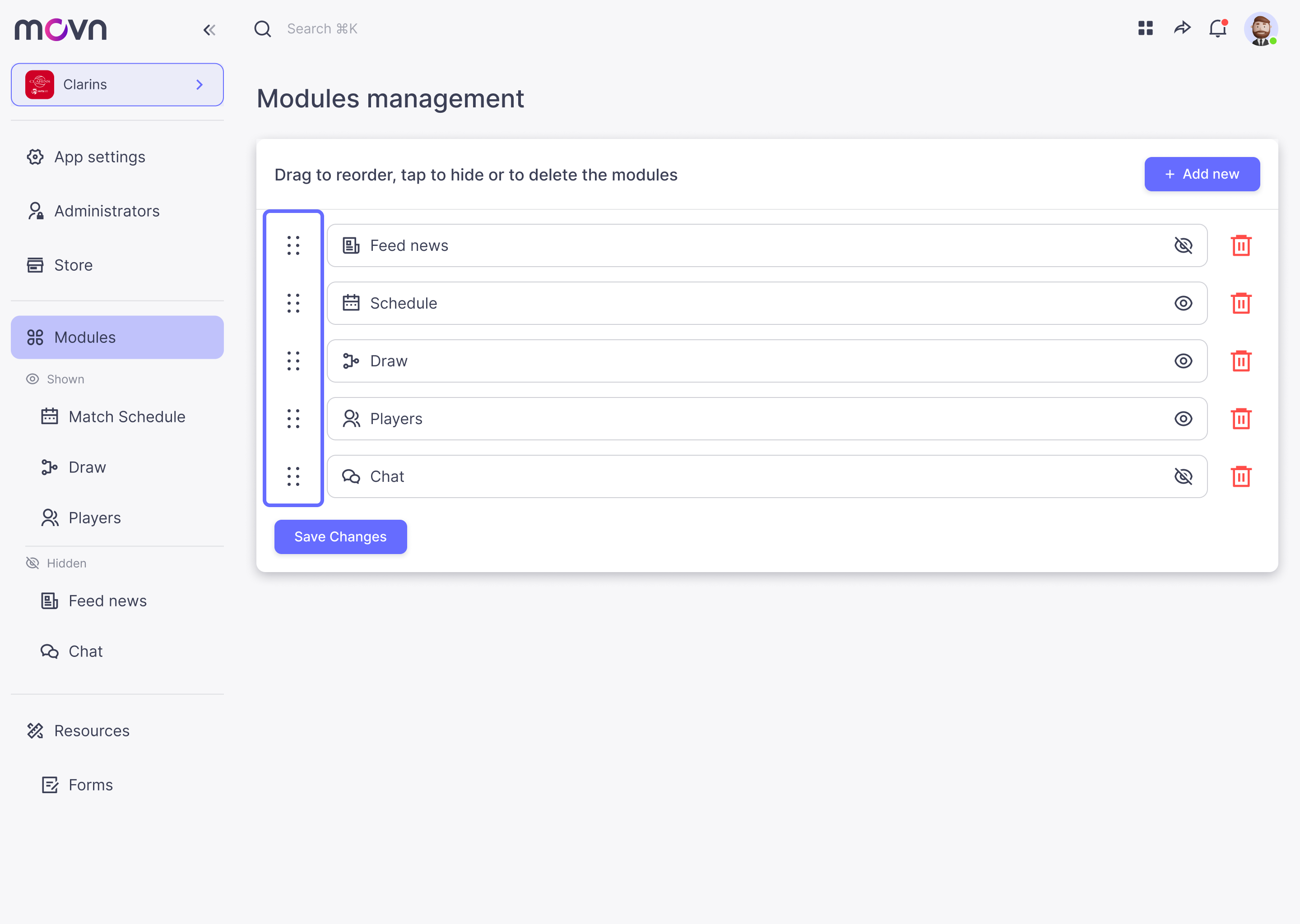
Task: Click the share arrow icon
Action: tap(1182, 28)
